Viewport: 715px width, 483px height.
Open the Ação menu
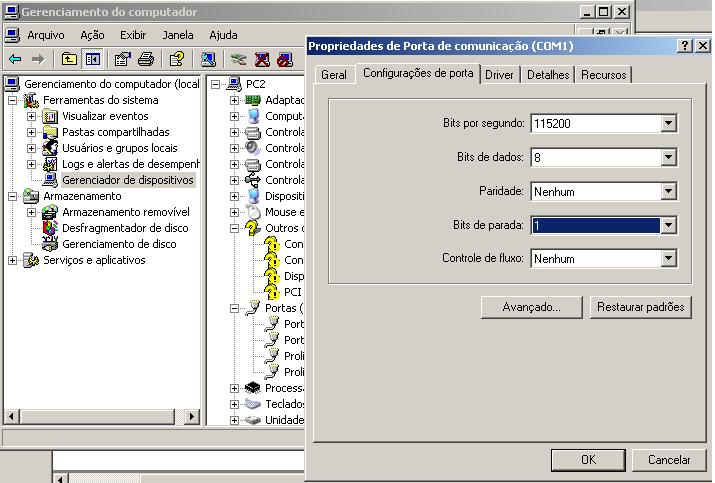click(92, 35)
